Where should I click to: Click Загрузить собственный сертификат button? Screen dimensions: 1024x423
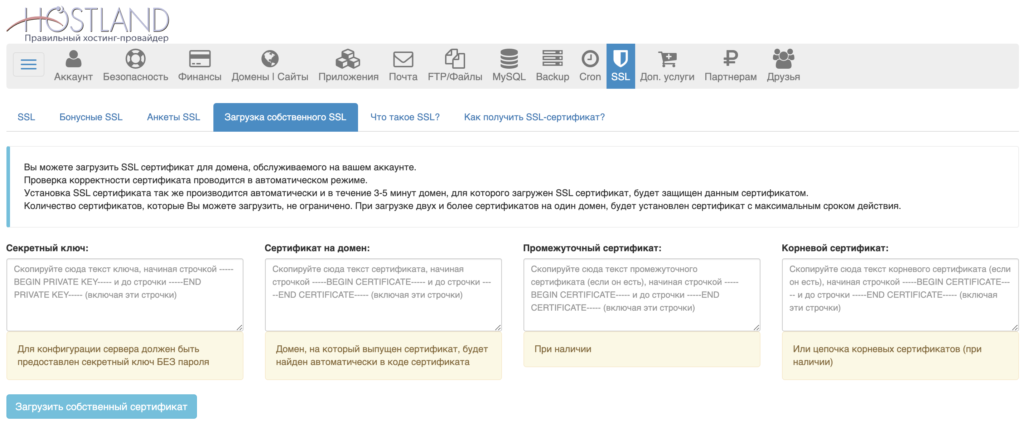tap(101, 406)
